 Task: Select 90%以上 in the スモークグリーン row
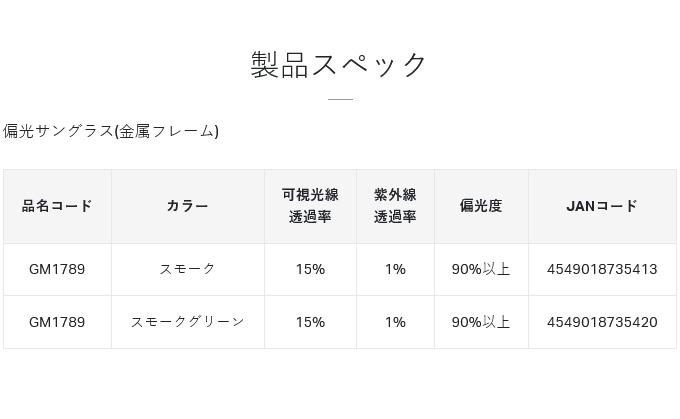point(481,322)
